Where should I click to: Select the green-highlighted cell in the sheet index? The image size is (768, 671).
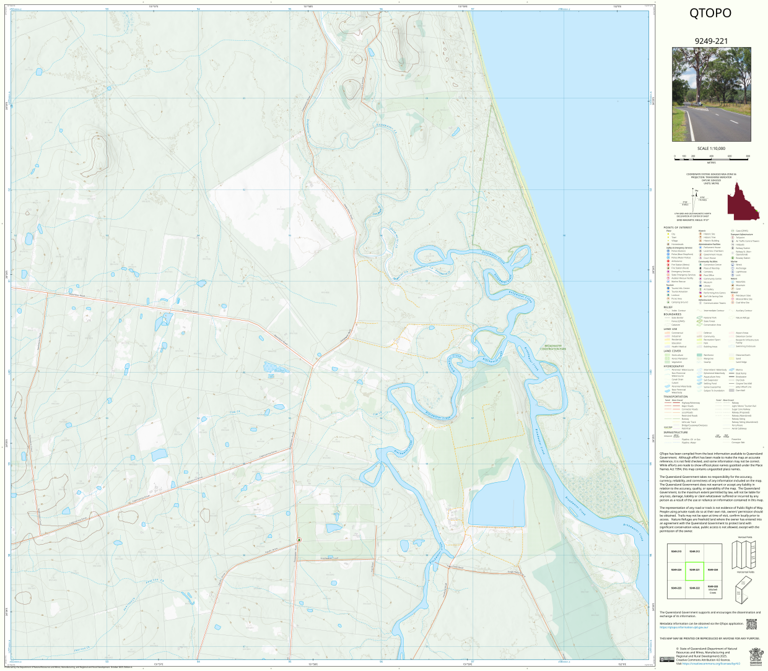click(695, 570)
